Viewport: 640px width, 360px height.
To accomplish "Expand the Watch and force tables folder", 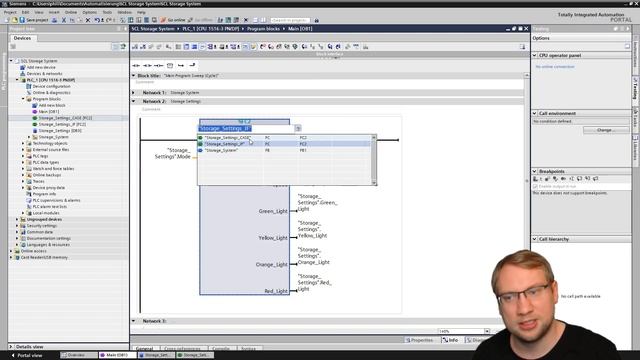I will coord(23,169).
